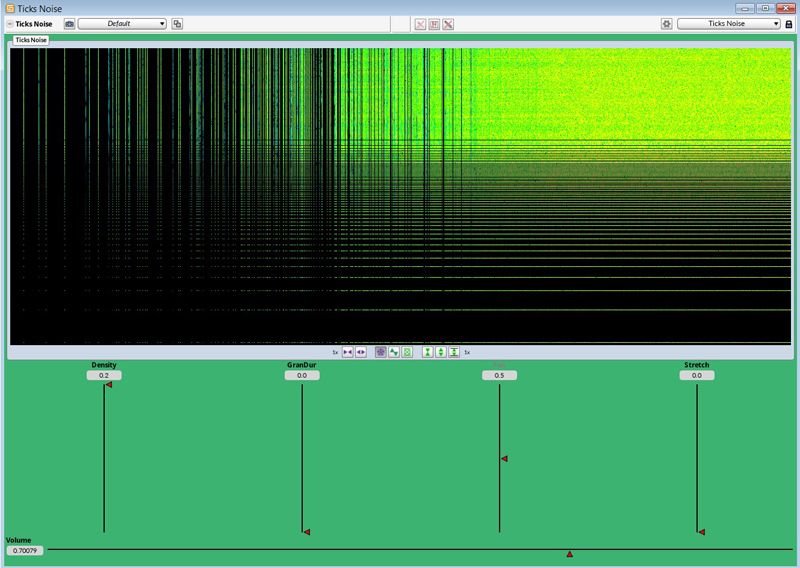Open the Default preset dropdown

(x=122, y=23)
